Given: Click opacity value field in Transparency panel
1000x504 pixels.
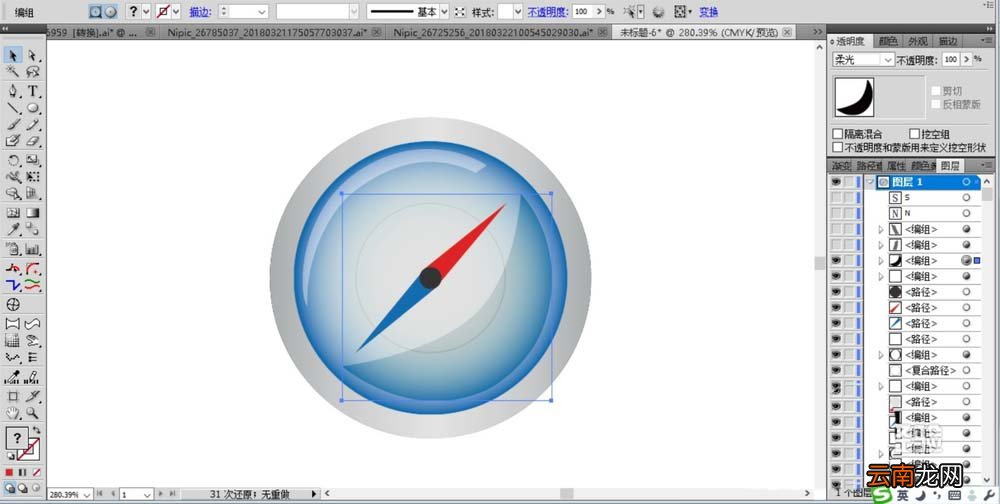Looking at the screenshot, I should click(951, 59).
